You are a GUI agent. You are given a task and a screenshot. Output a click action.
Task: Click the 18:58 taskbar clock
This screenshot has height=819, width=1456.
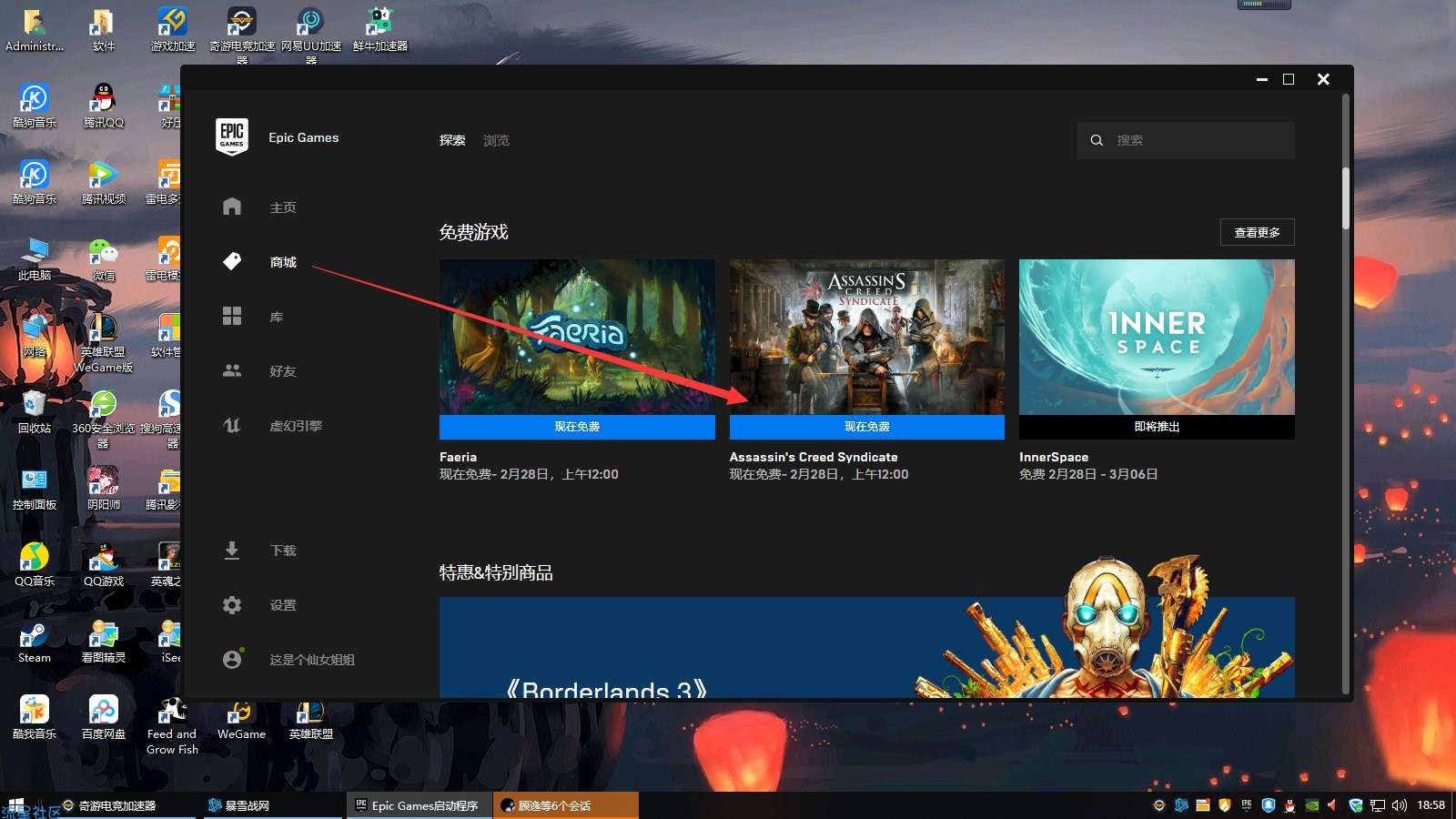(x=1431, y=805)
